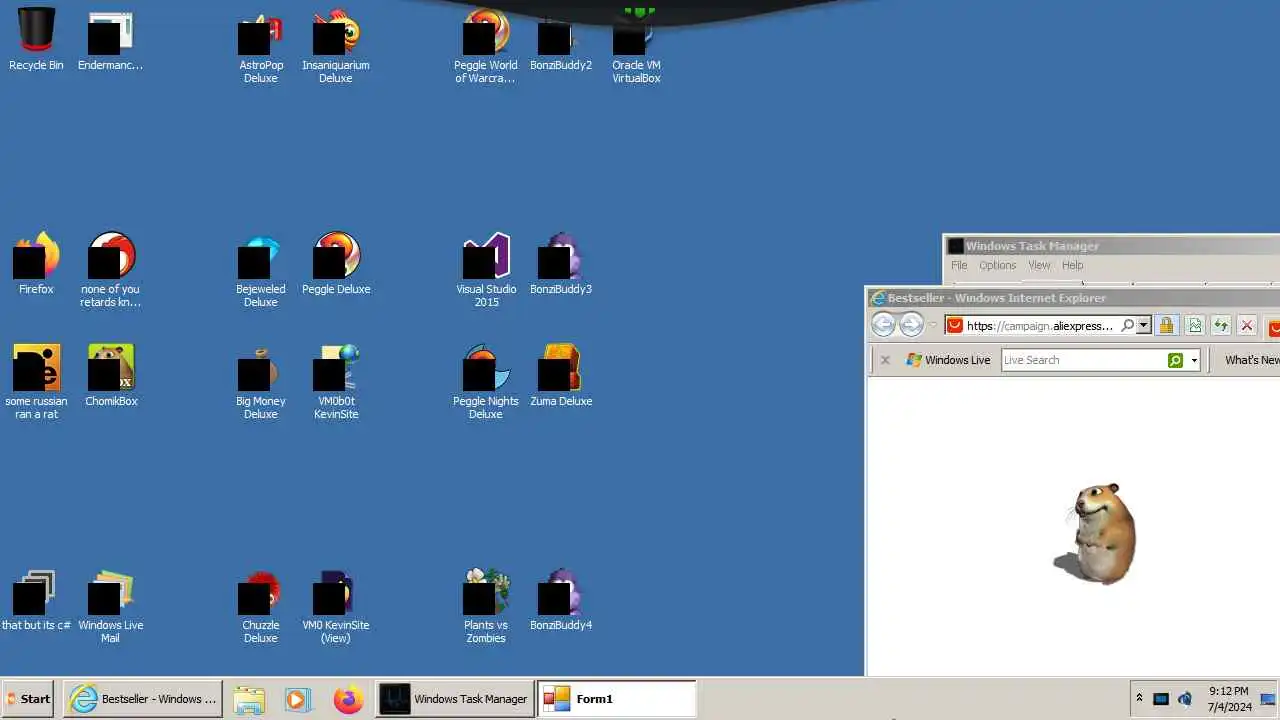Open the Live Search options dropdown
Screen dimensions: 1280x720
pos(1194,360)
